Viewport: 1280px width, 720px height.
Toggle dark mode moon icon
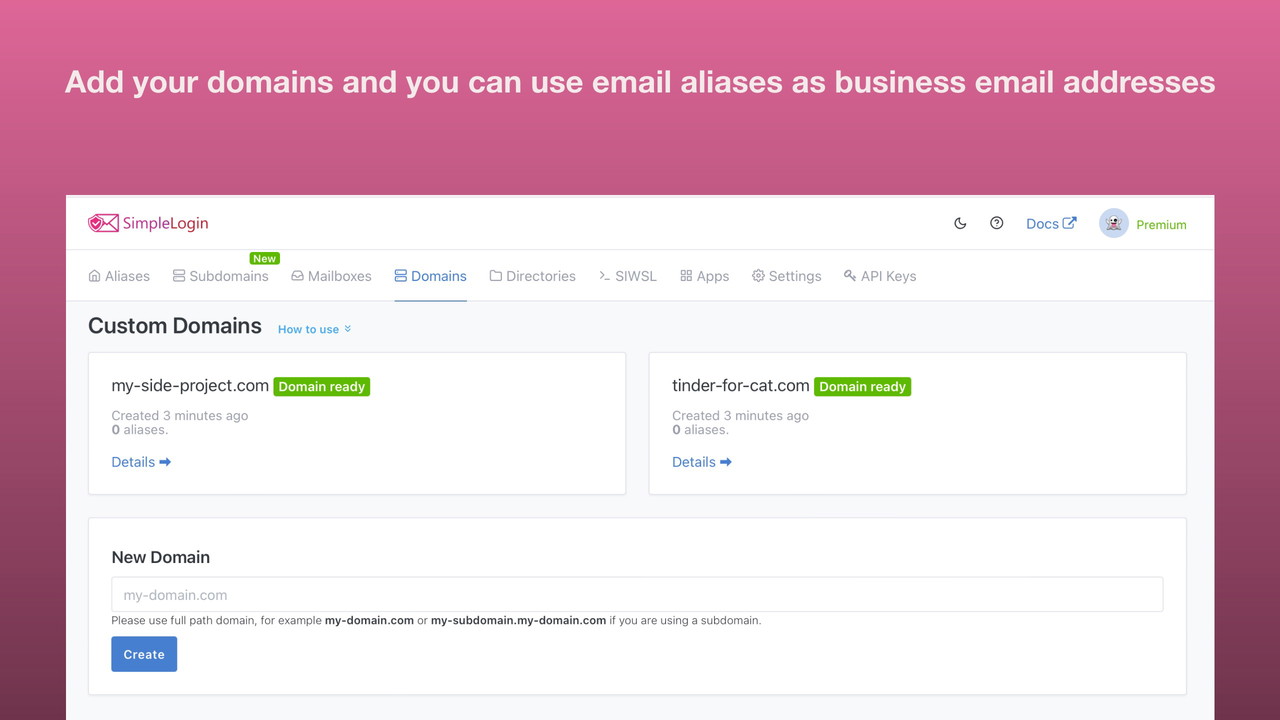[x=960, y=223]
